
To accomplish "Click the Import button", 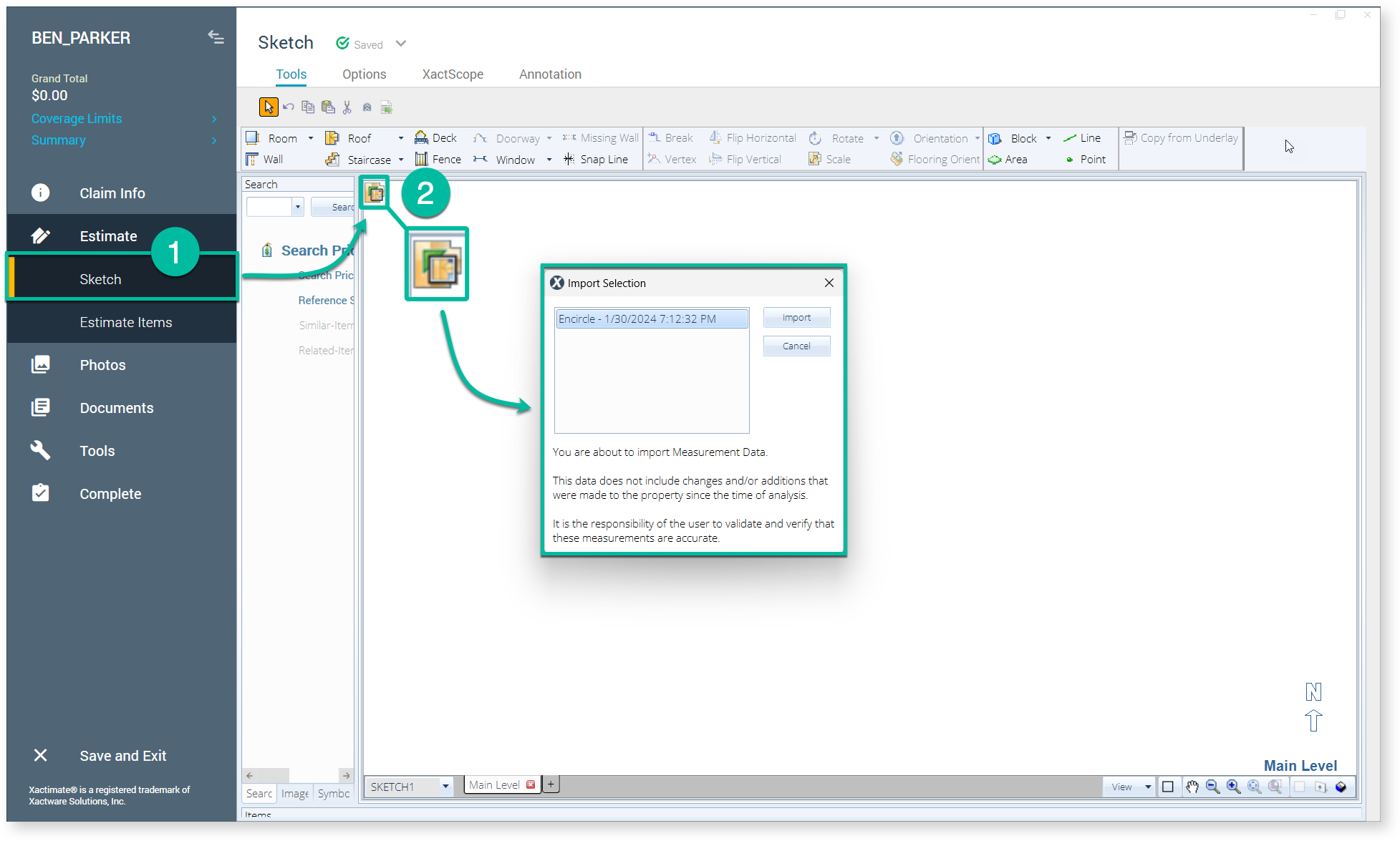I will coord(796,317).
